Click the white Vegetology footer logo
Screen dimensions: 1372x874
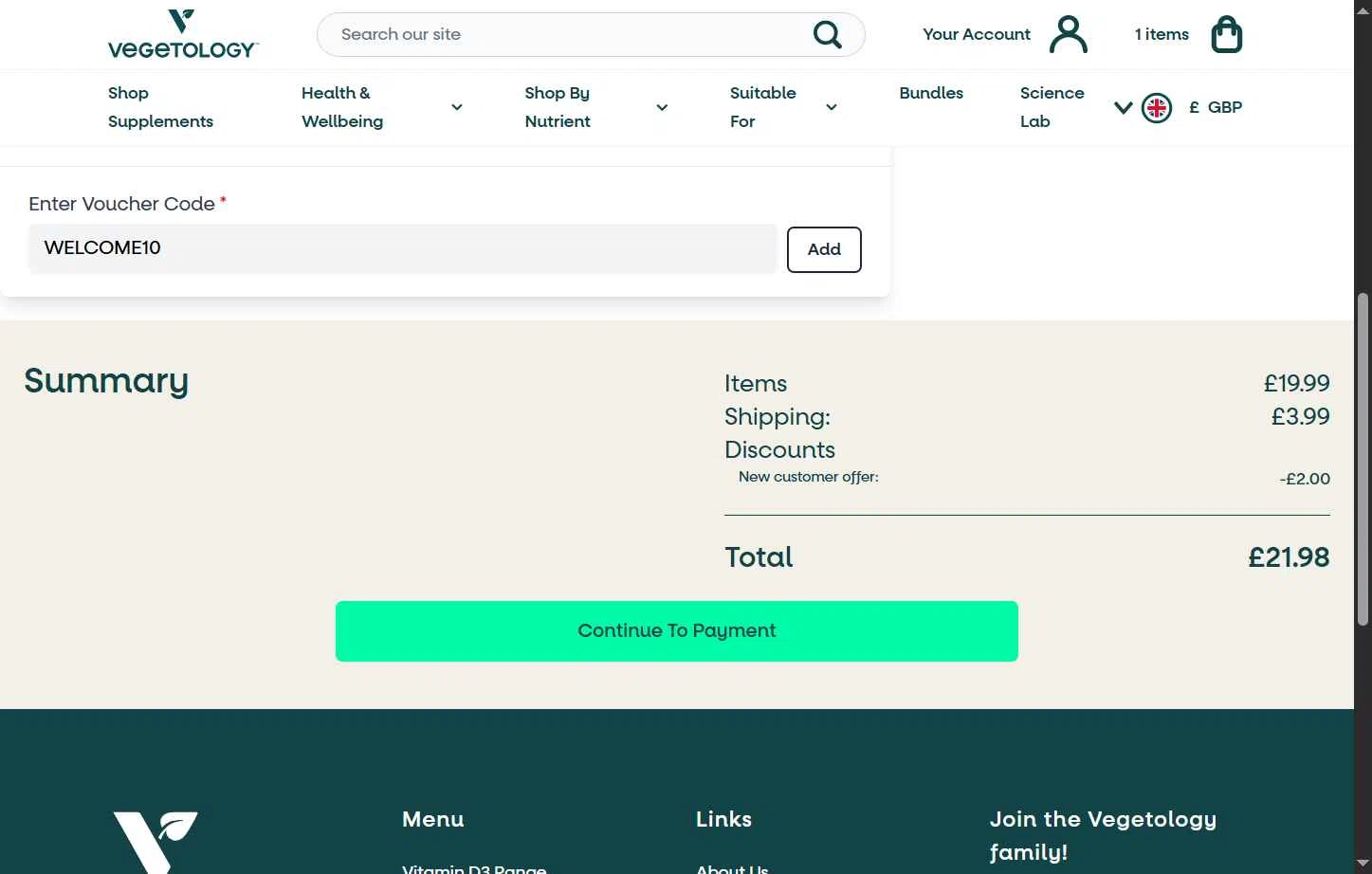tap(155, 842)
